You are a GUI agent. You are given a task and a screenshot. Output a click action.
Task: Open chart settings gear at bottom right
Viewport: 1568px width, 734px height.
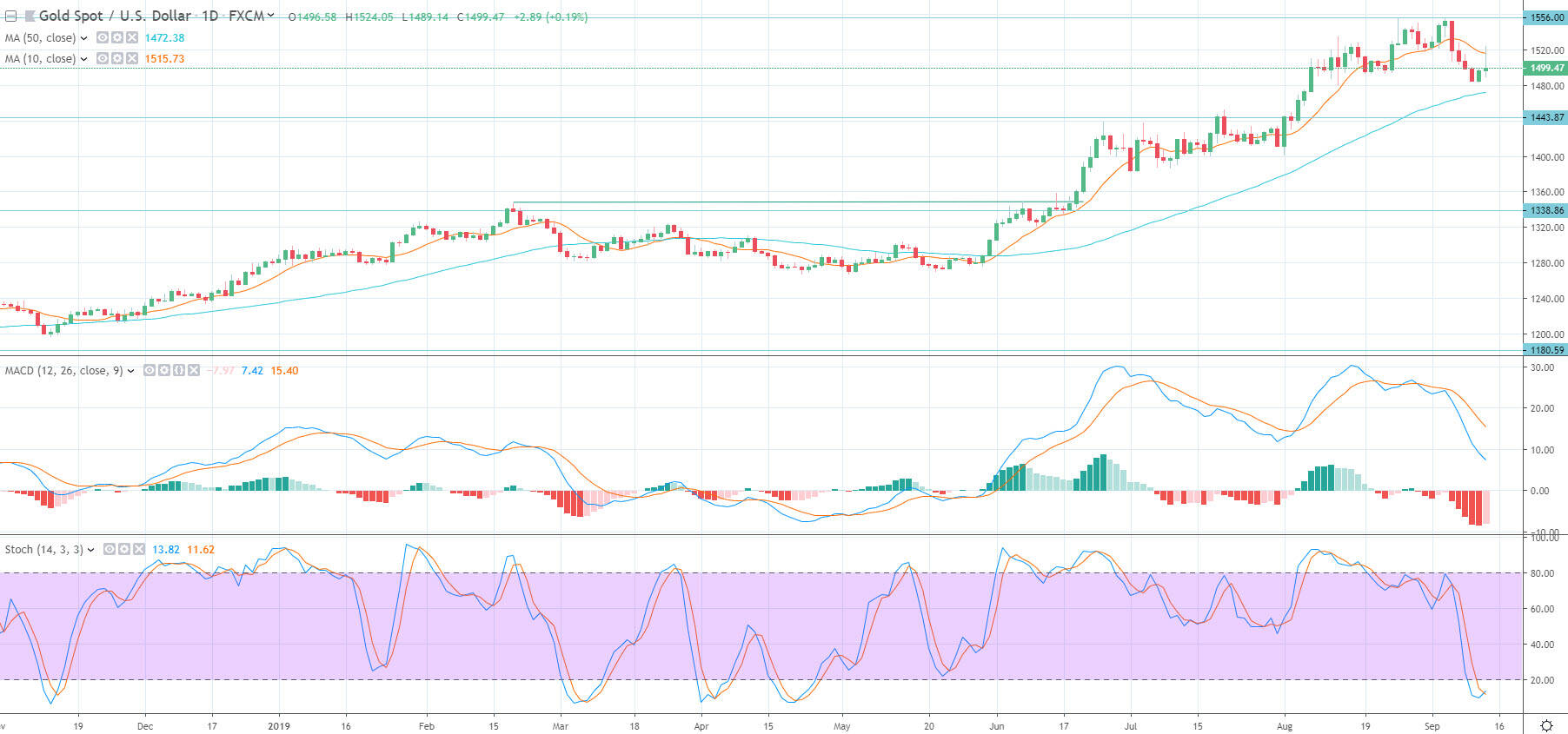pos(1546,725)
